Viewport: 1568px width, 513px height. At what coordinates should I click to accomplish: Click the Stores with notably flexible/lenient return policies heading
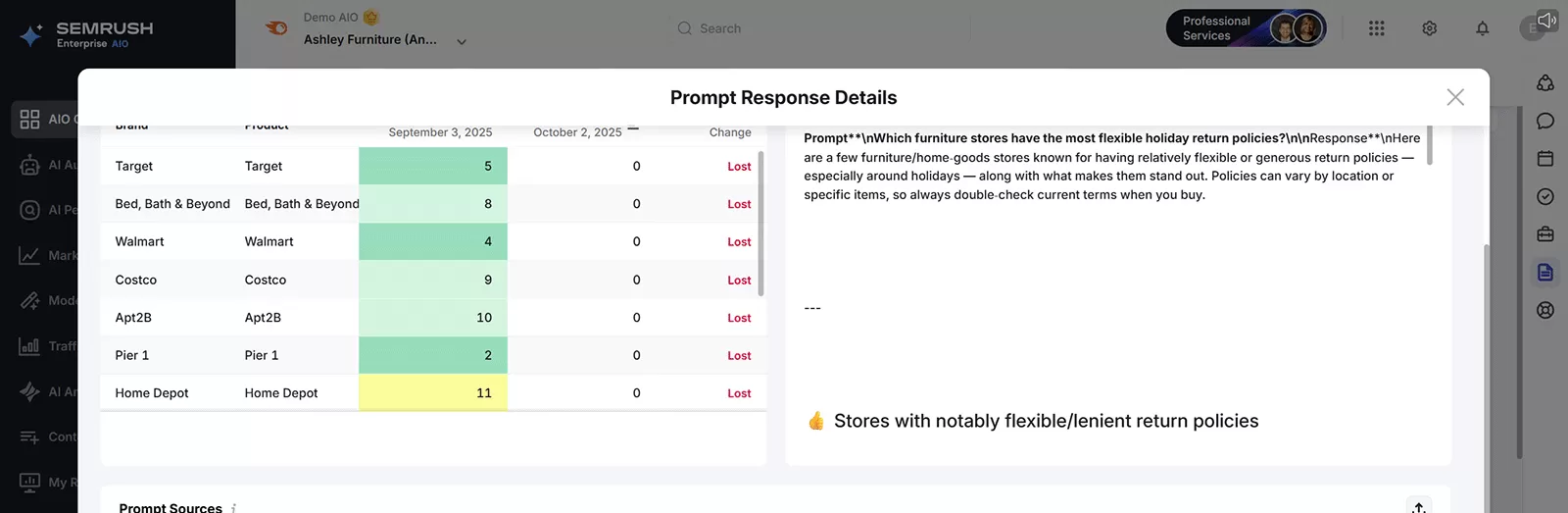pyautogui.click(x=1046, y=421)
